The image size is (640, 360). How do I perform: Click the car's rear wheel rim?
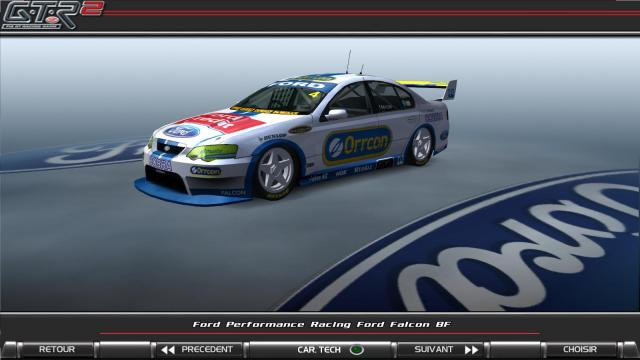[422, 144]
